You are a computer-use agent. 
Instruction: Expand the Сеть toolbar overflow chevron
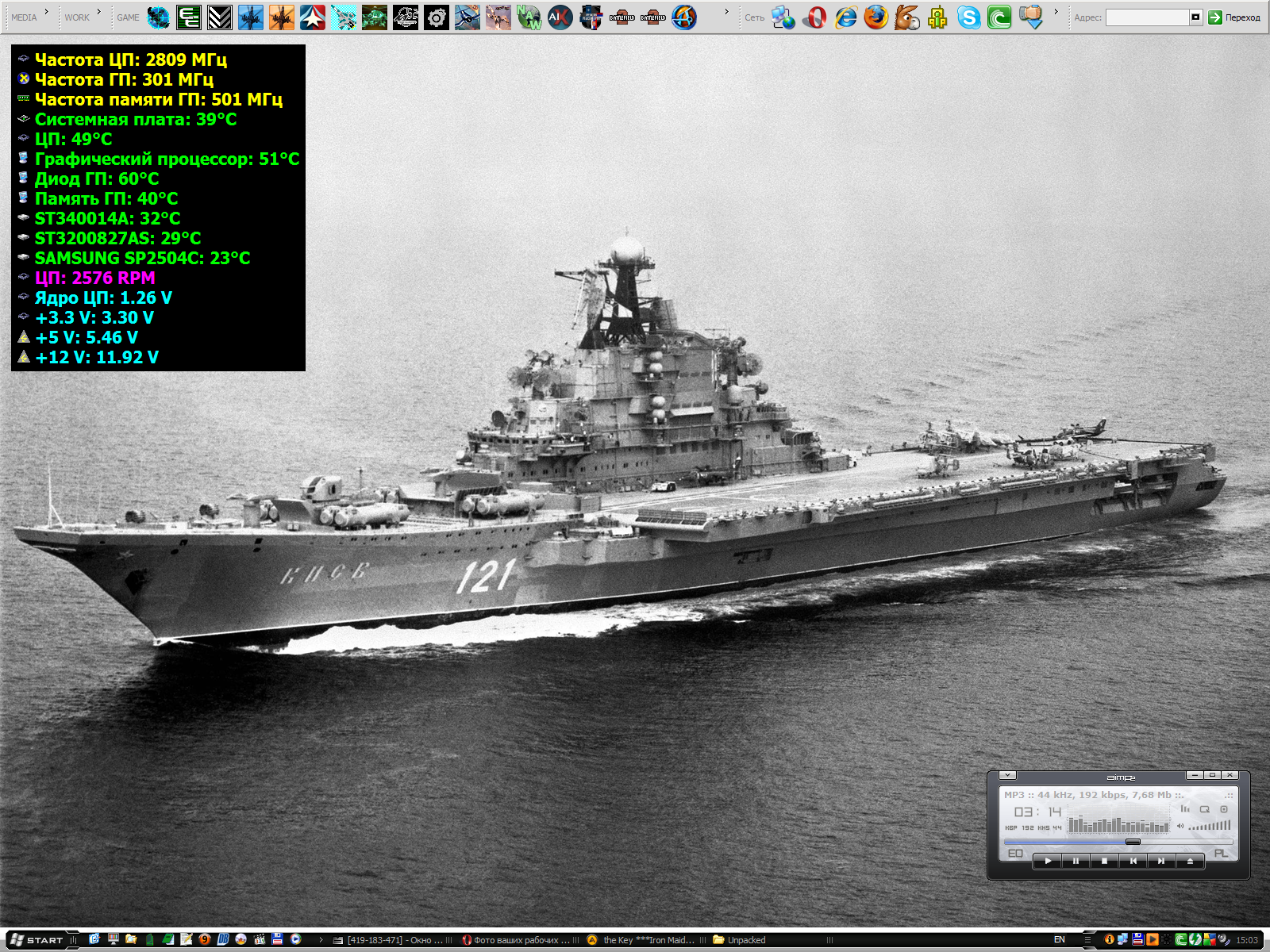pyautogui.click(x=1056, y=11)
